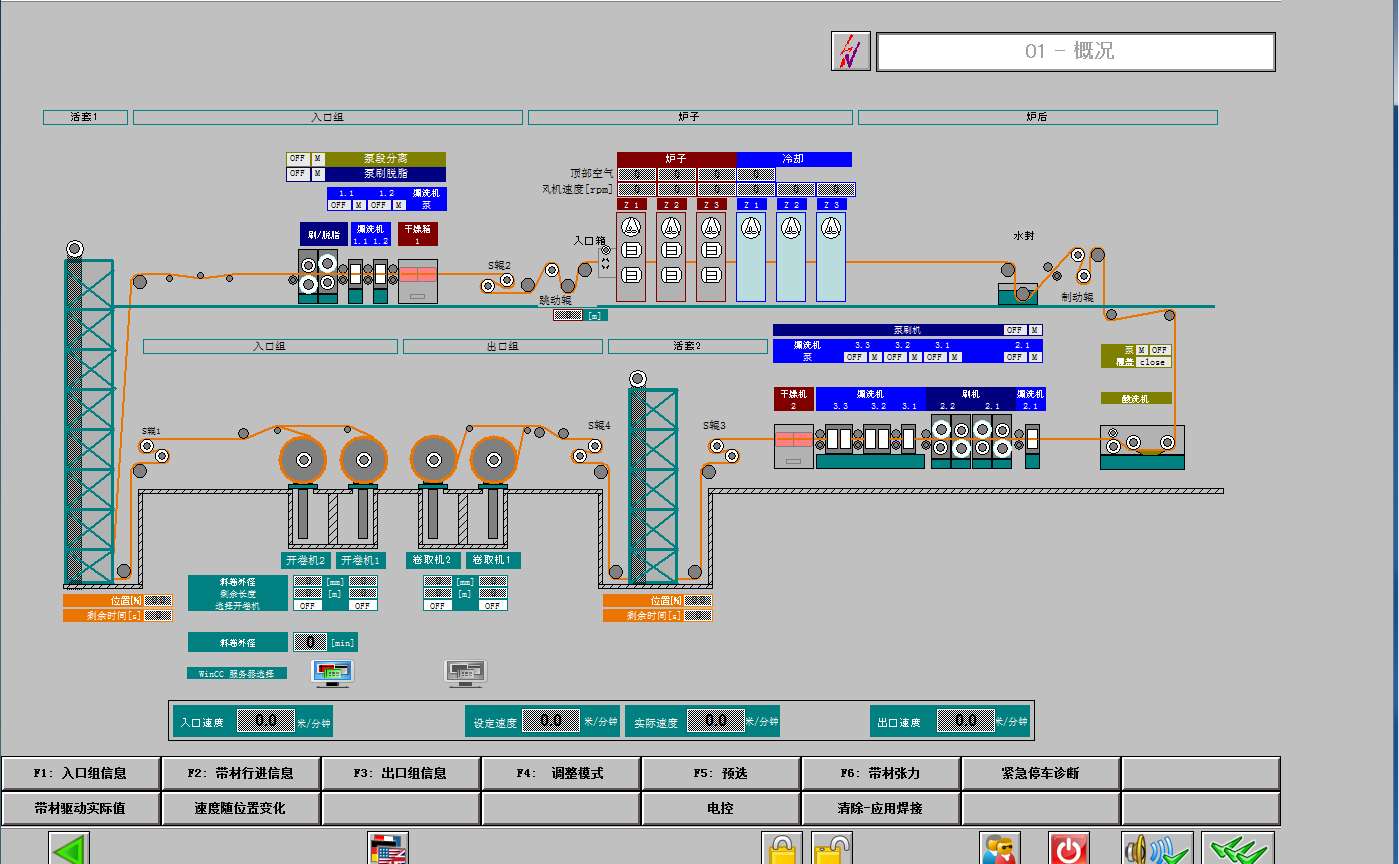Click the closed yellow padlock icon
This screenshot has width=1399, height=864.
pyautogui.click(x=781, y=850)
